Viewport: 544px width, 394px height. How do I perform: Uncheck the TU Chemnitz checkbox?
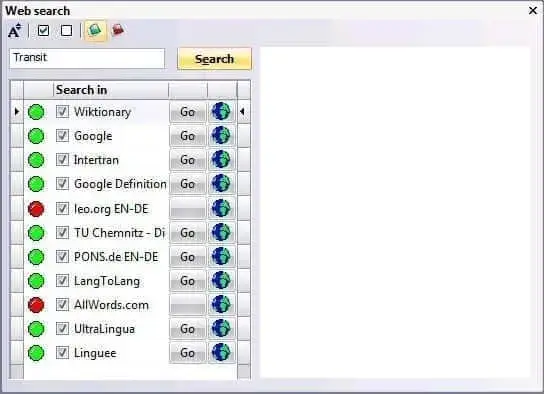pyautogui.click(x=62, y=232)
